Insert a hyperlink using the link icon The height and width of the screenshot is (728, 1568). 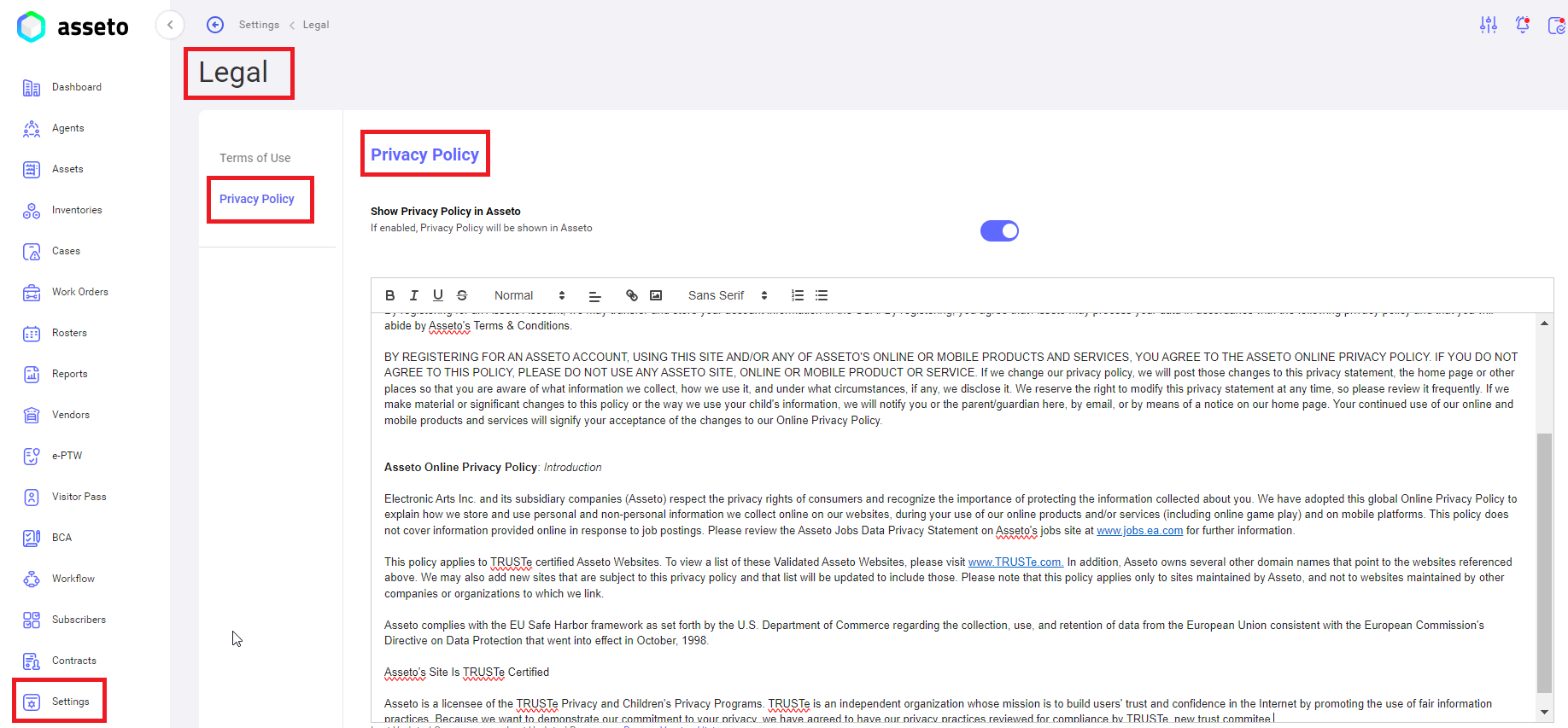(632, 295)
